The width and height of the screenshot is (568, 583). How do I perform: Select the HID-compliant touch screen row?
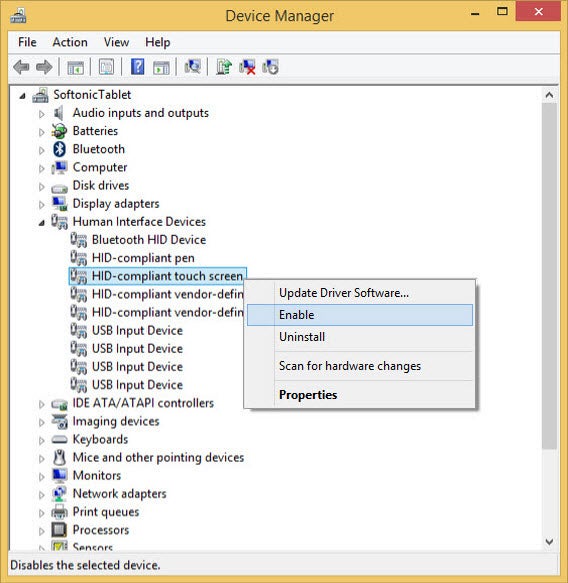[158, 276]
